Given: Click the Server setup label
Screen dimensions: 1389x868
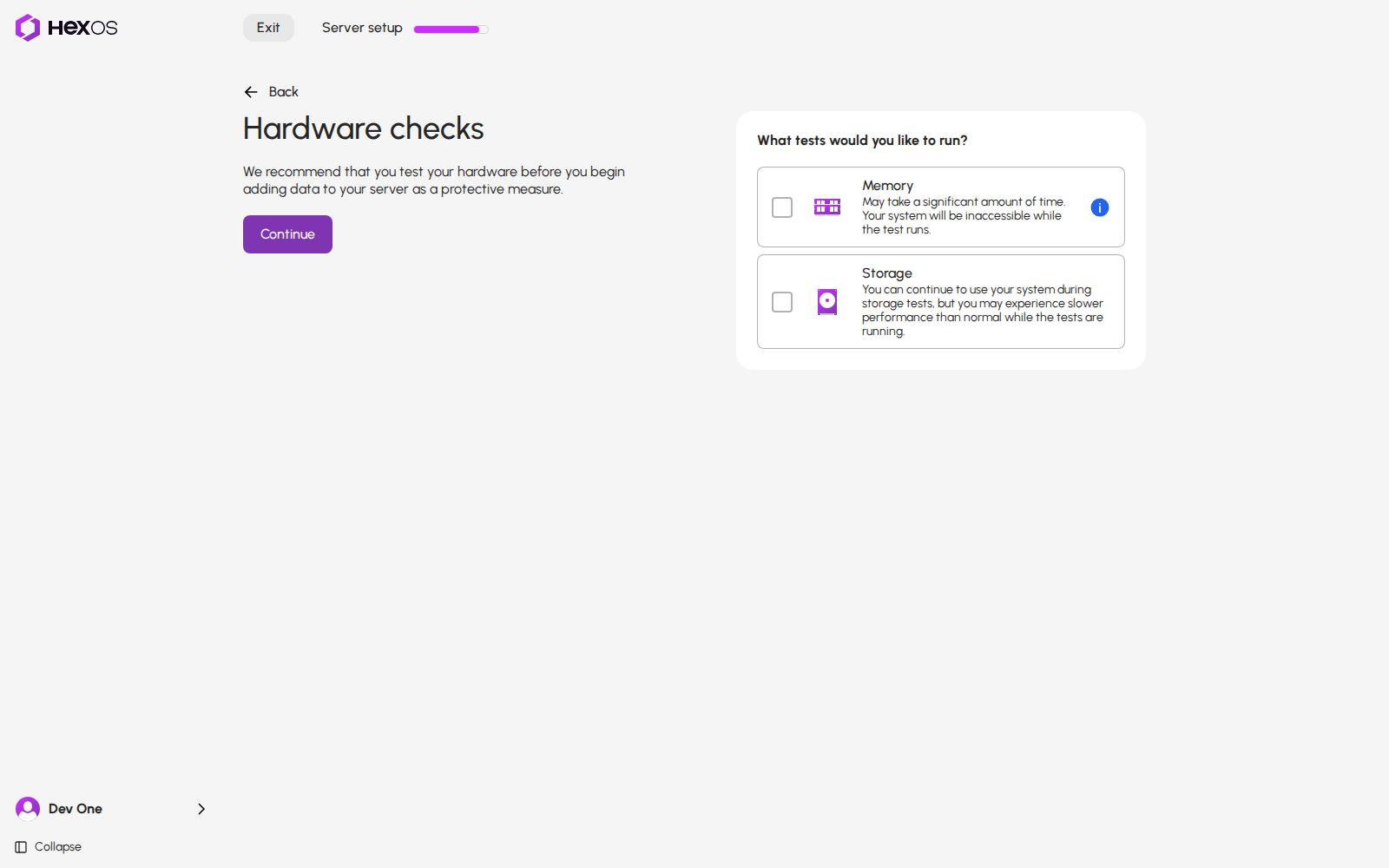Looking at the screenshot, I should point(362,28).
